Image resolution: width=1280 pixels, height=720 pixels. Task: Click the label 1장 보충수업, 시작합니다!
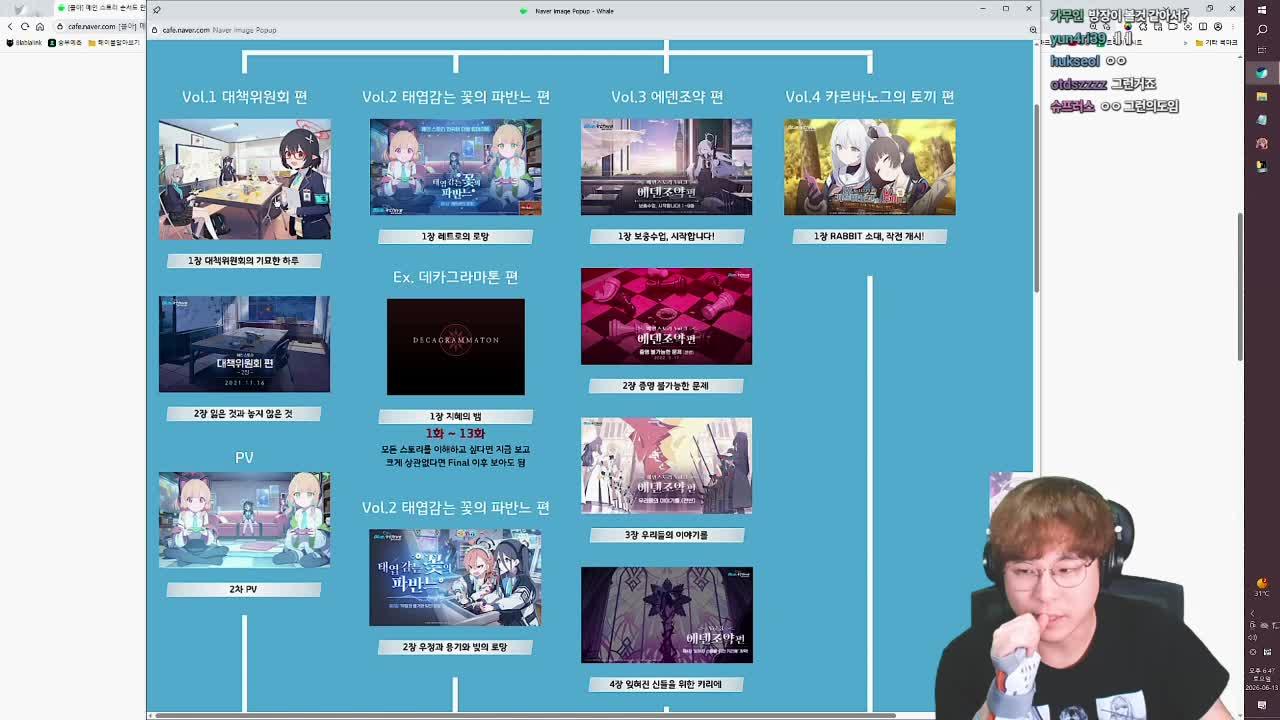click(x=666, y=236)
